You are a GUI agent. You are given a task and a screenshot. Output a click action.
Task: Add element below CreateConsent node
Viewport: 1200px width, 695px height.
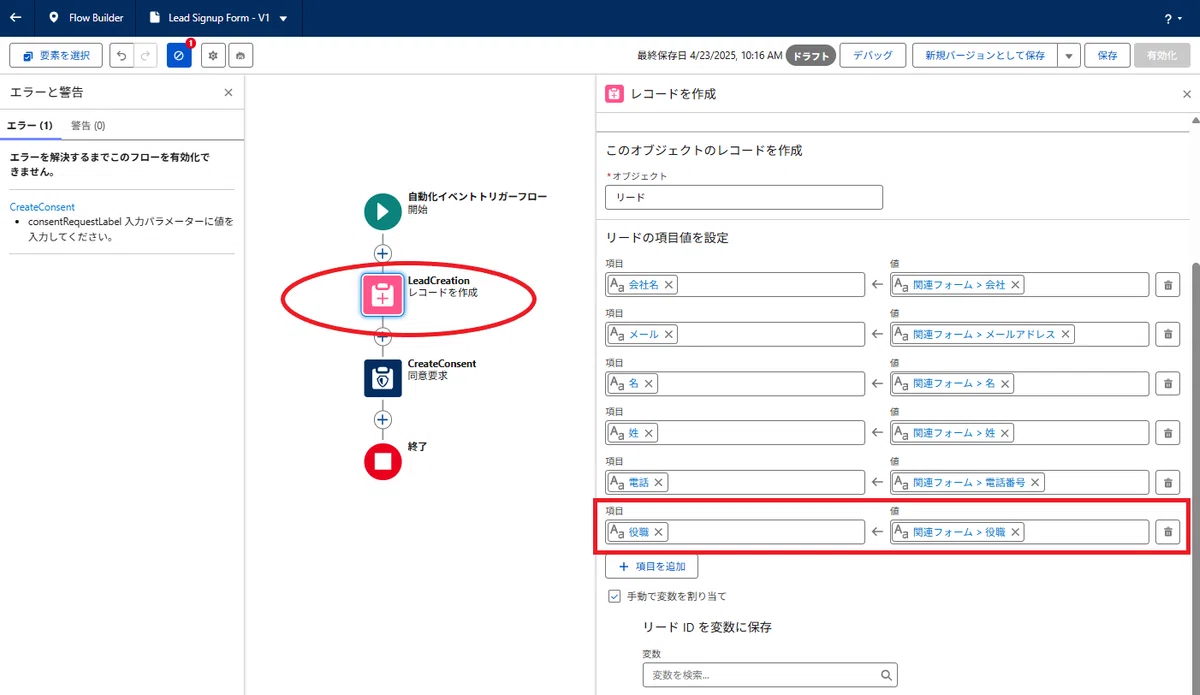coord(382,420)
